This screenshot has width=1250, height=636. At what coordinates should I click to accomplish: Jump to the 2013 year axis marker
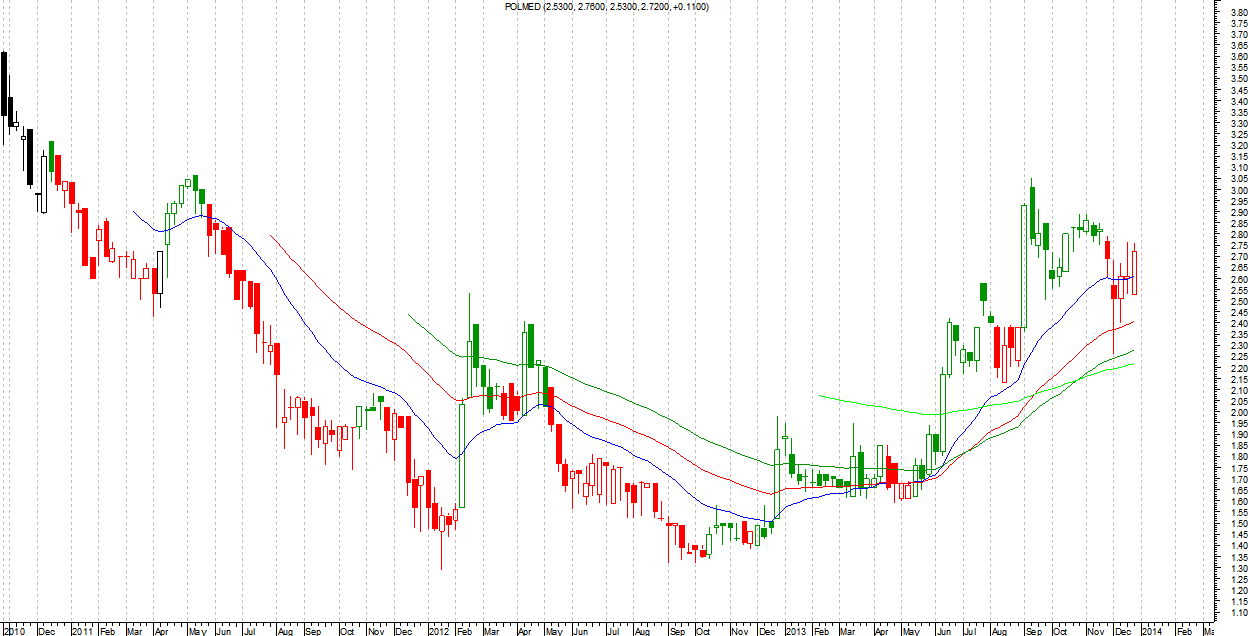tap(795, 631)
